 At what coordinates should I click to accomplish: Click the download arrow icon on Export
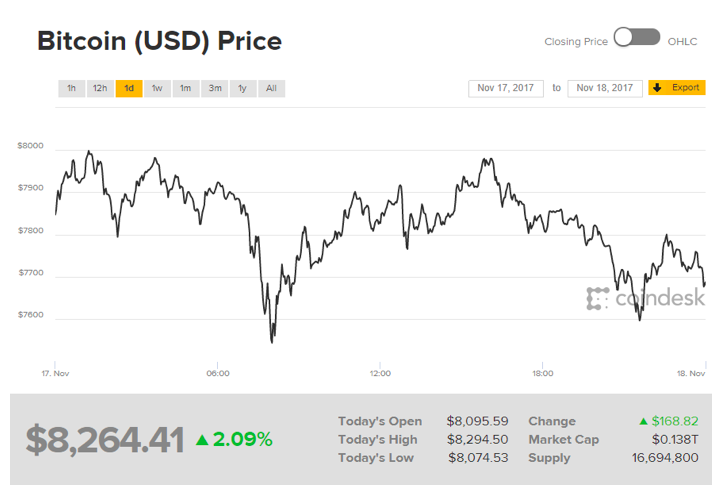coord(658,88)
